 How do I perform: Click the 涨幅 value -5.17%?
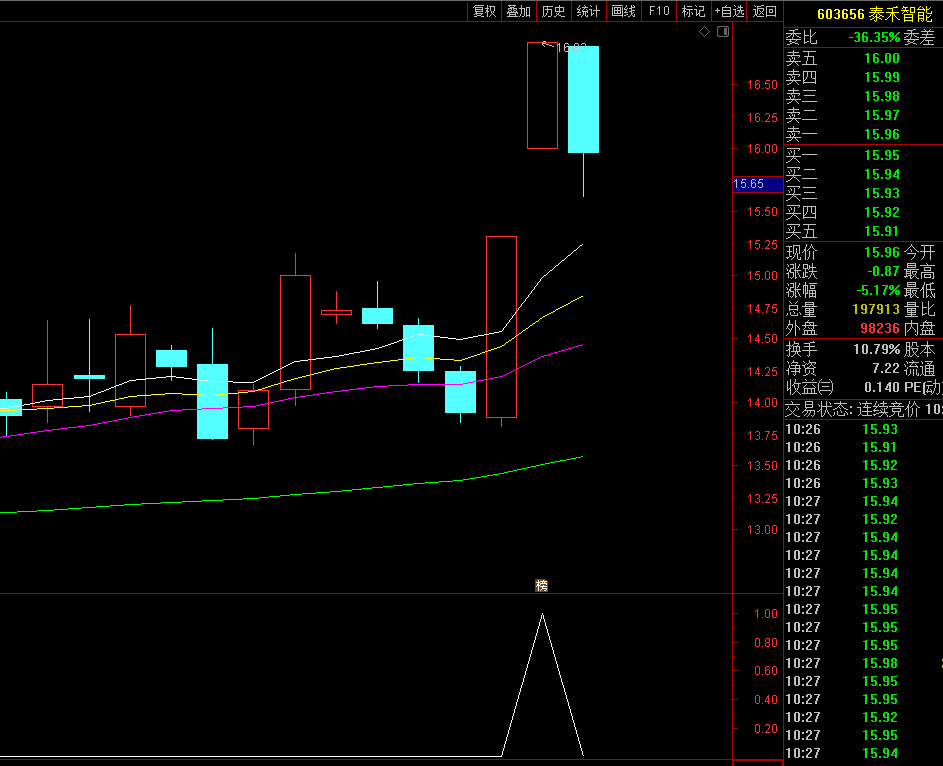pos(878,290)
